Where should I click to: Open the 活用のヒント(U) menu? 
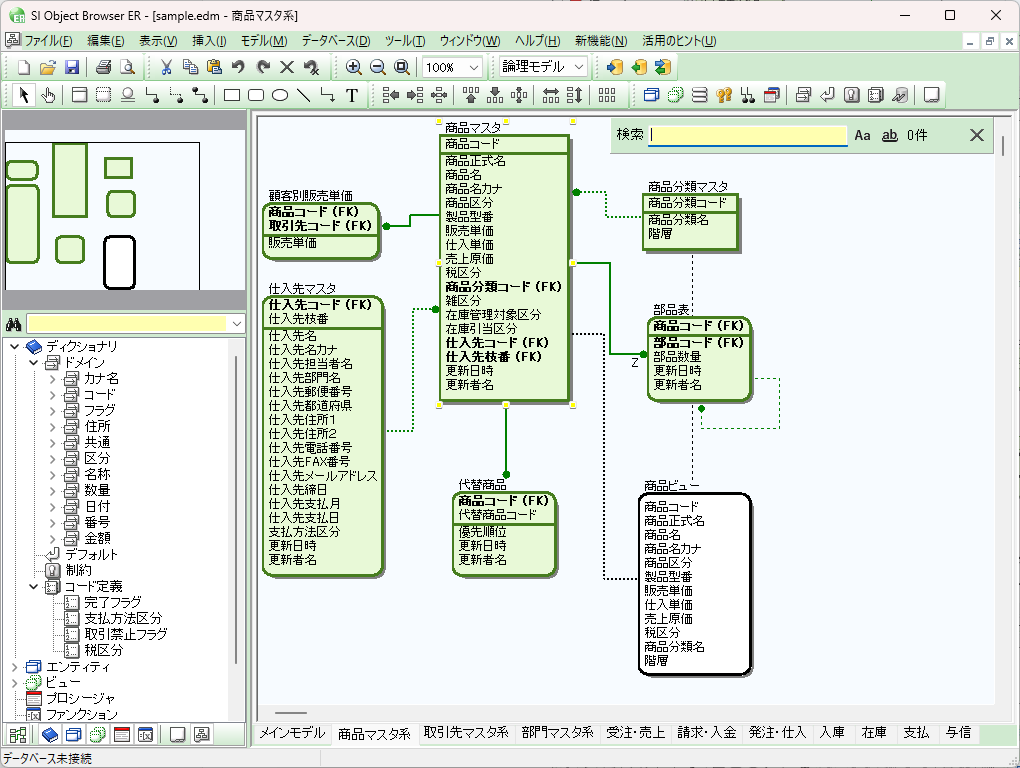pos(679,41)
